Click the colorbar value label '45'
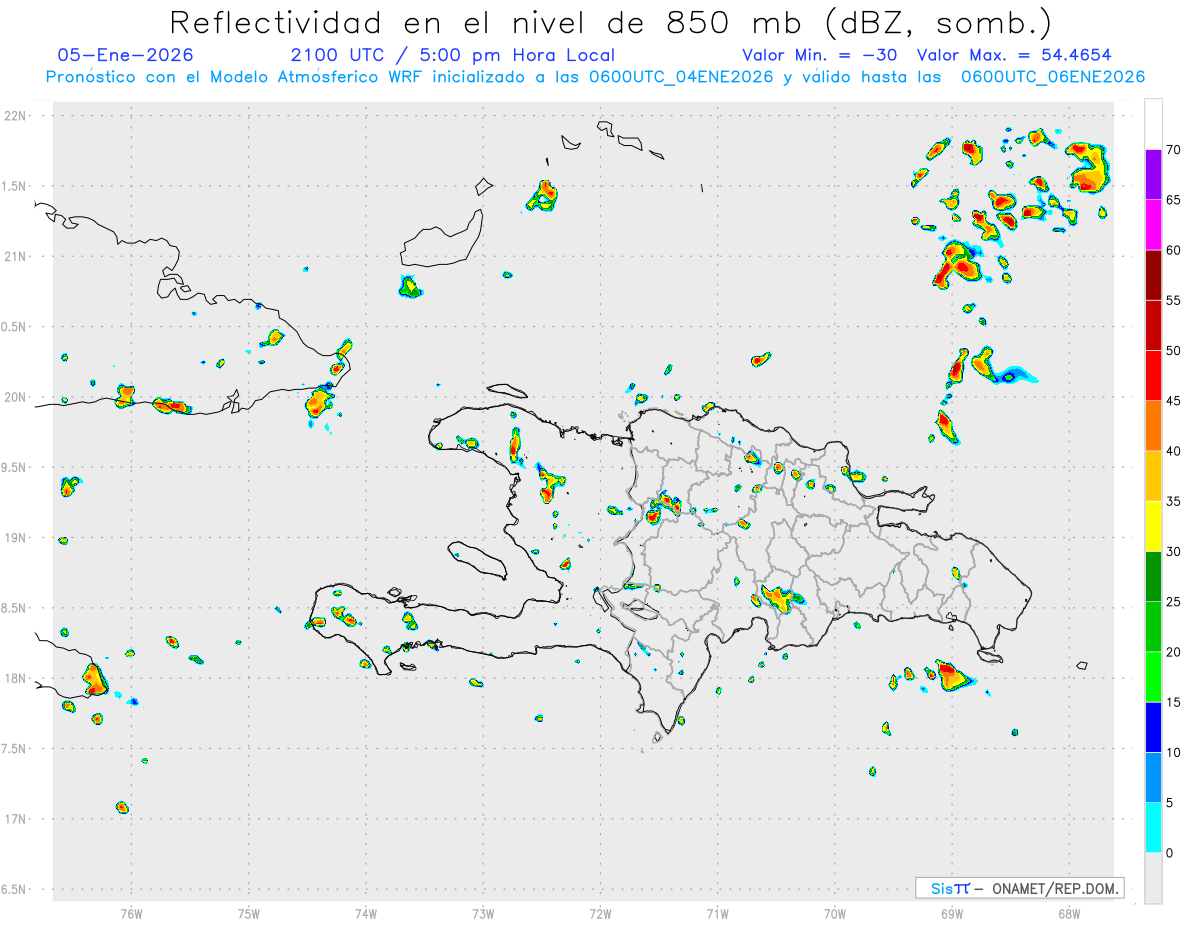The height and width of the screenshot is (927, 1200). pyautogui.click(x=1175, y=401)
